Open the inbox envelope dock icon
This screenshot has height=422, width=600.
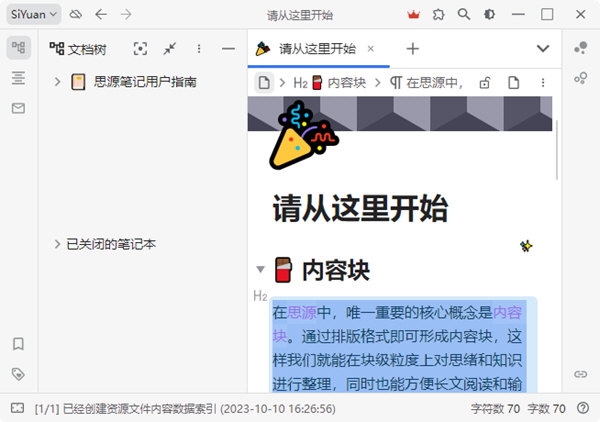coord(18,108)
